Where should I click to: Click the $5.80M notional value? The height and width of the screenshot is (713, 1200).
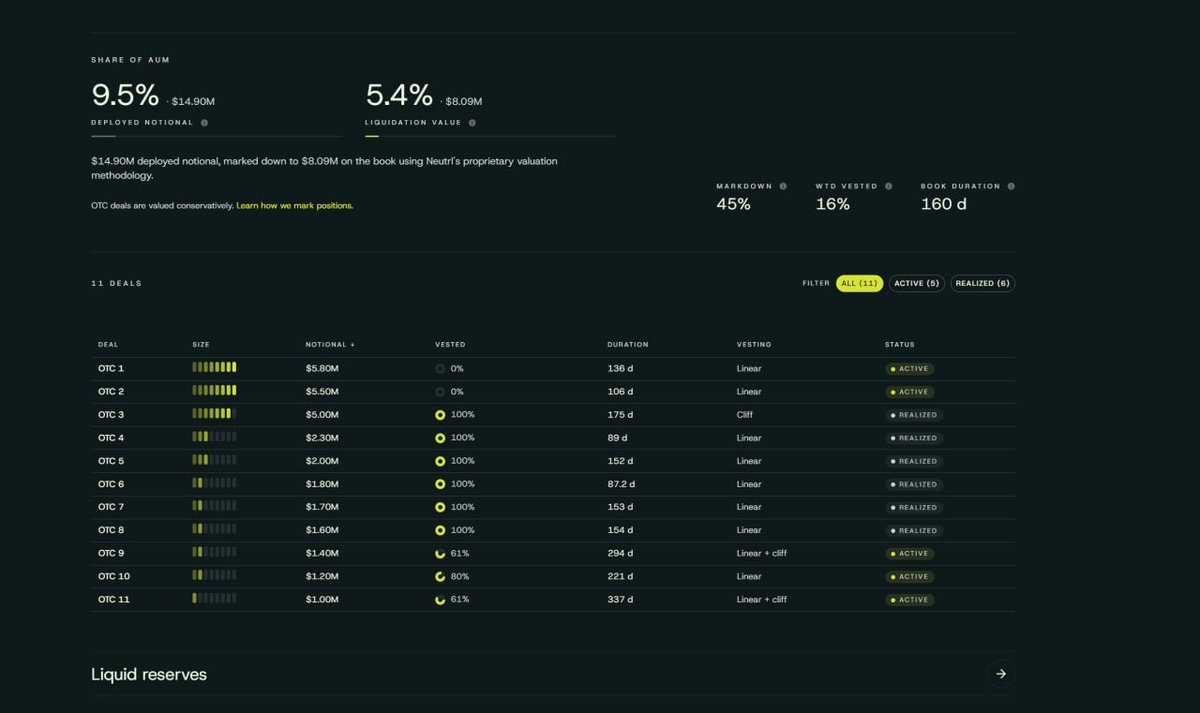click(x=322, y=369)
